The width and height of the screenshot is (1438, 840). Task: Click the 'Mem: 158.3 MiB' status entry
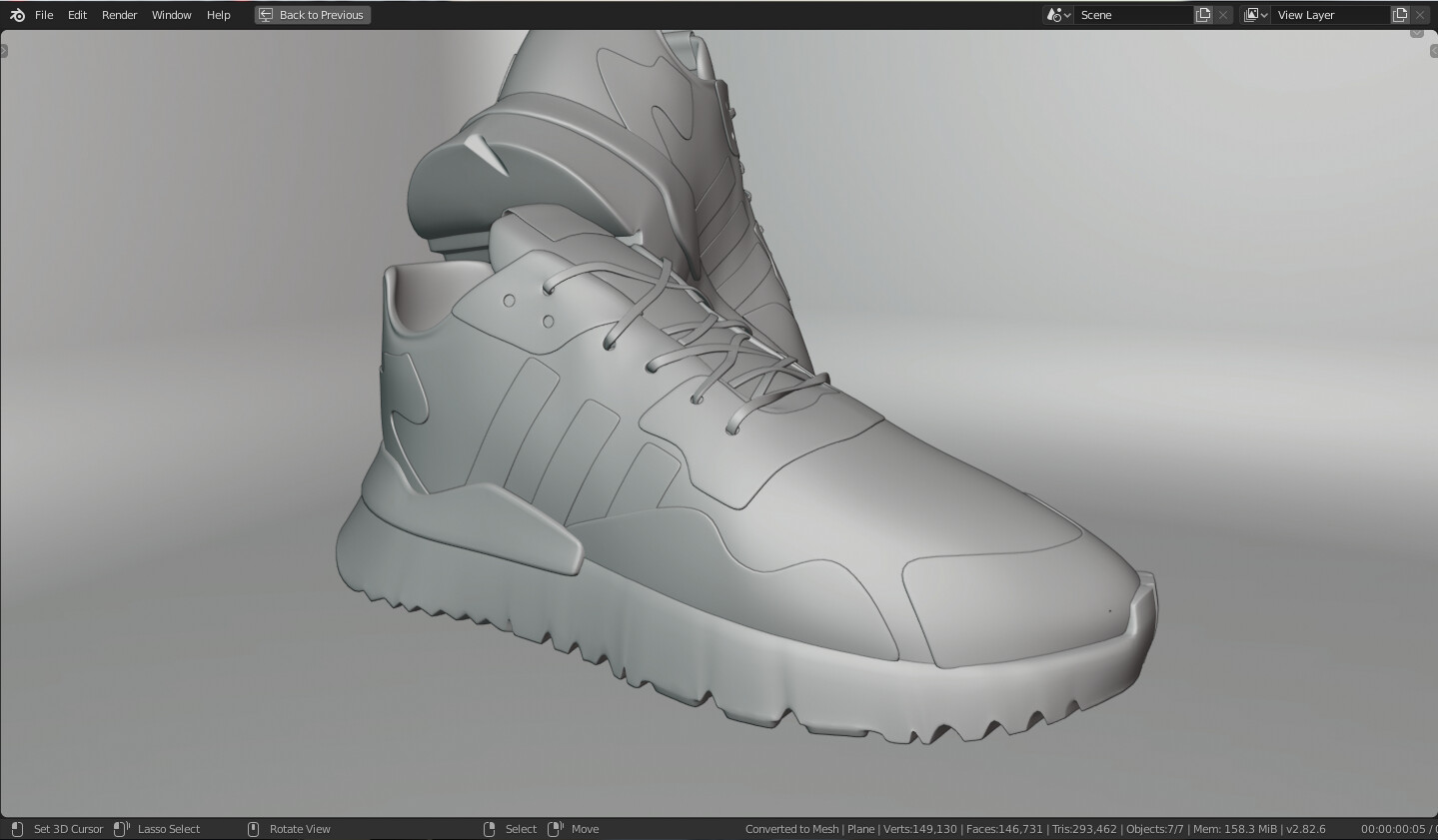(1235, 829)
